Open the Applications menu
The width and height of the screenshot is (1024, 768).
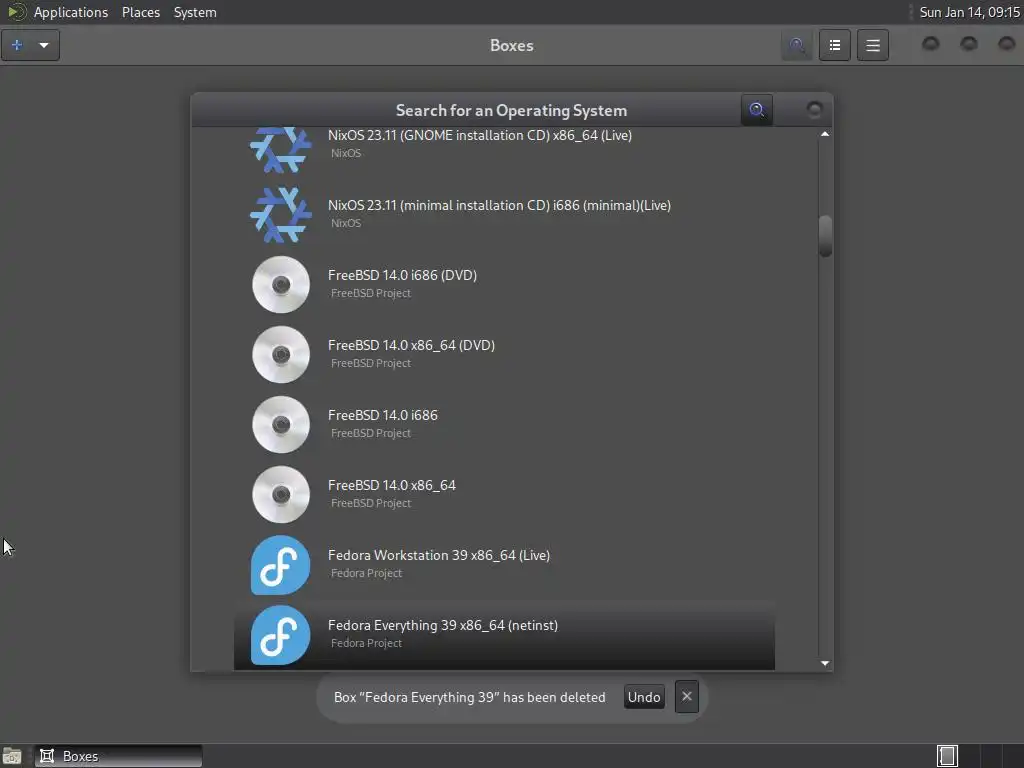click(71, 12)
